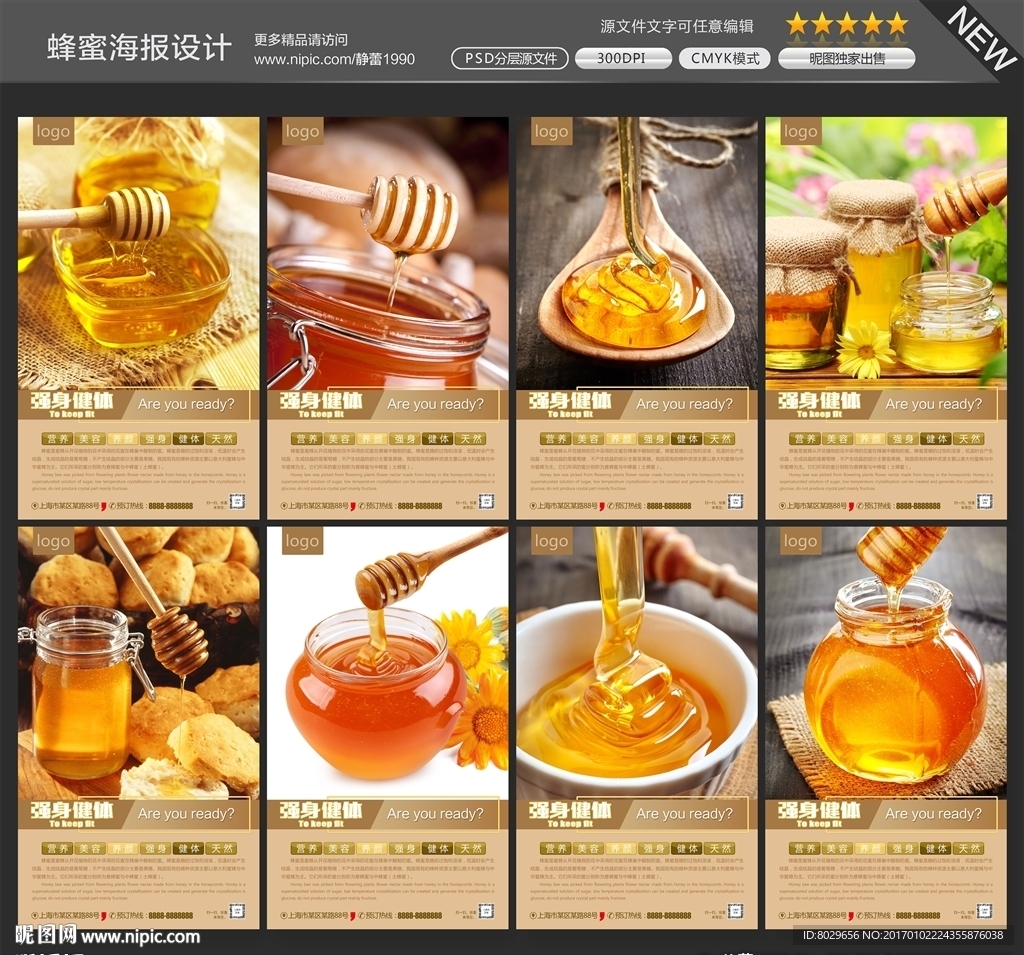
Task: Click the logo box on the square glass dish poster
Action: (53, 131)
